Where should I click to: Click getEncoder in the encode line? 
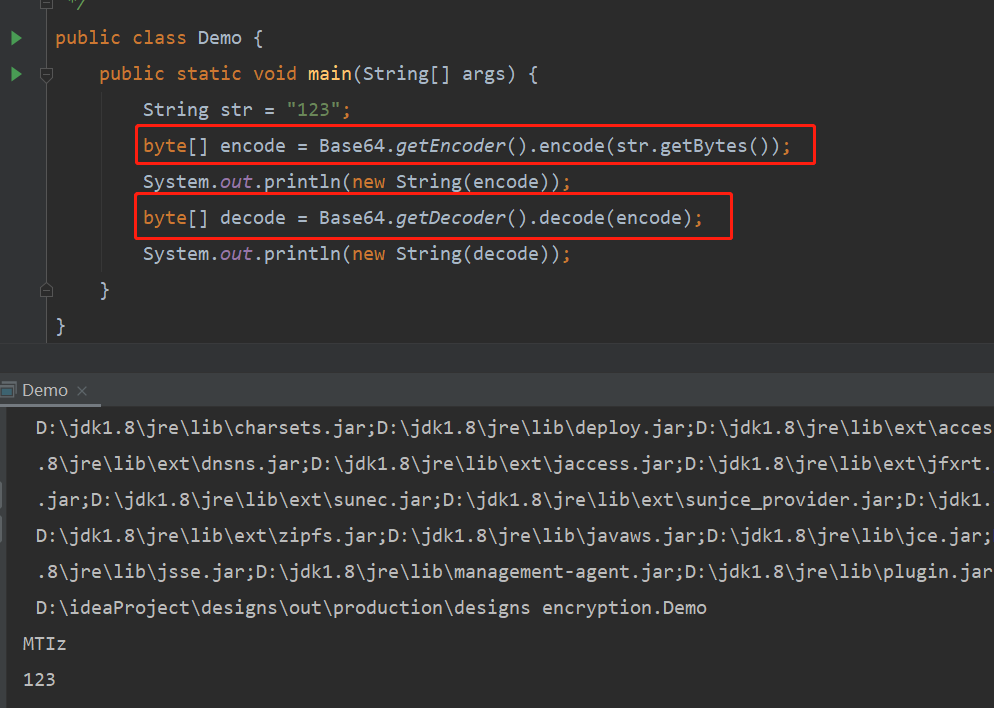coord(451,146)
